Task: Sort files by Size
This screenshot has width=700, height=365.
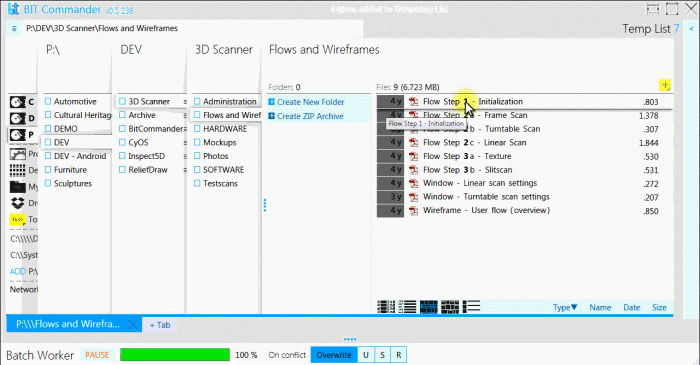Action: tap(659, 307)
